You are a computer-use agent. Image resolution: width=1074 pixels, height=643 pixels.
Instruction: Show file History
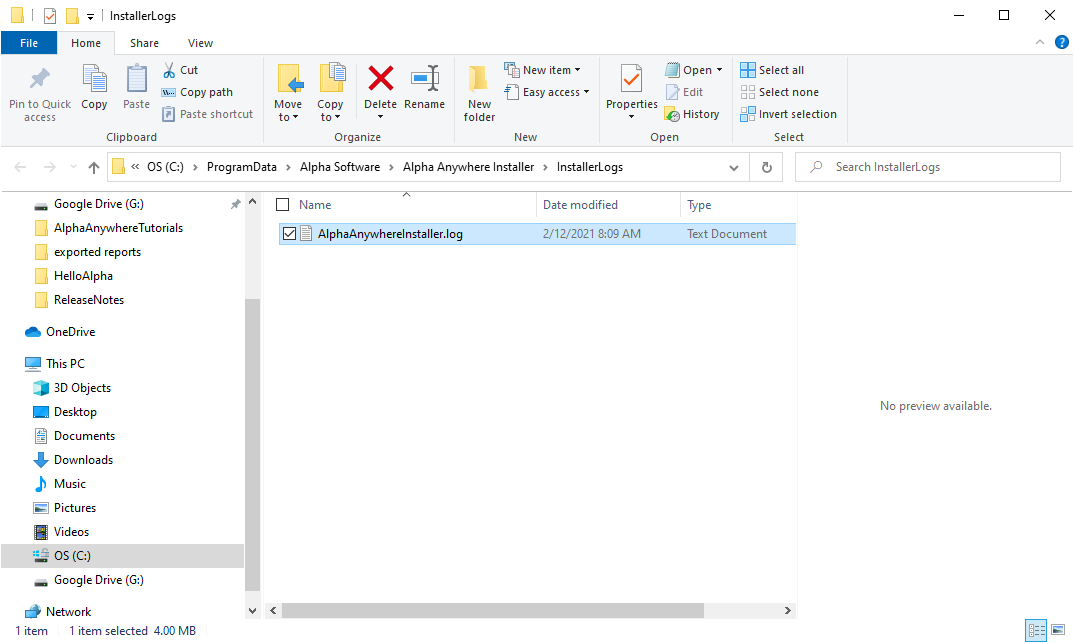tap(692, 114)
